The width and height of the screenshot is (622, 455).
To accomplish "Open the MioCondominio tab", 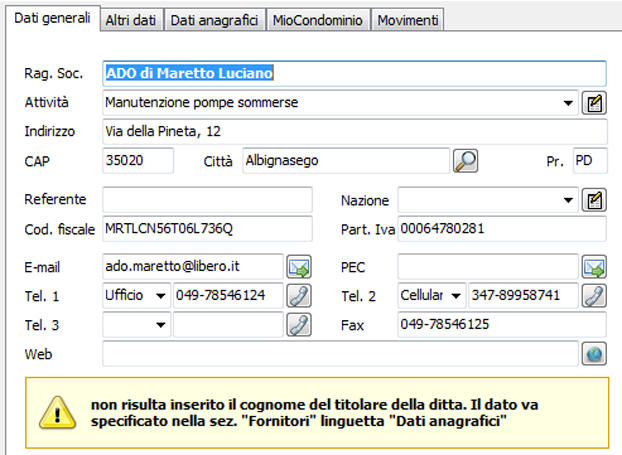I will point(318,20).
